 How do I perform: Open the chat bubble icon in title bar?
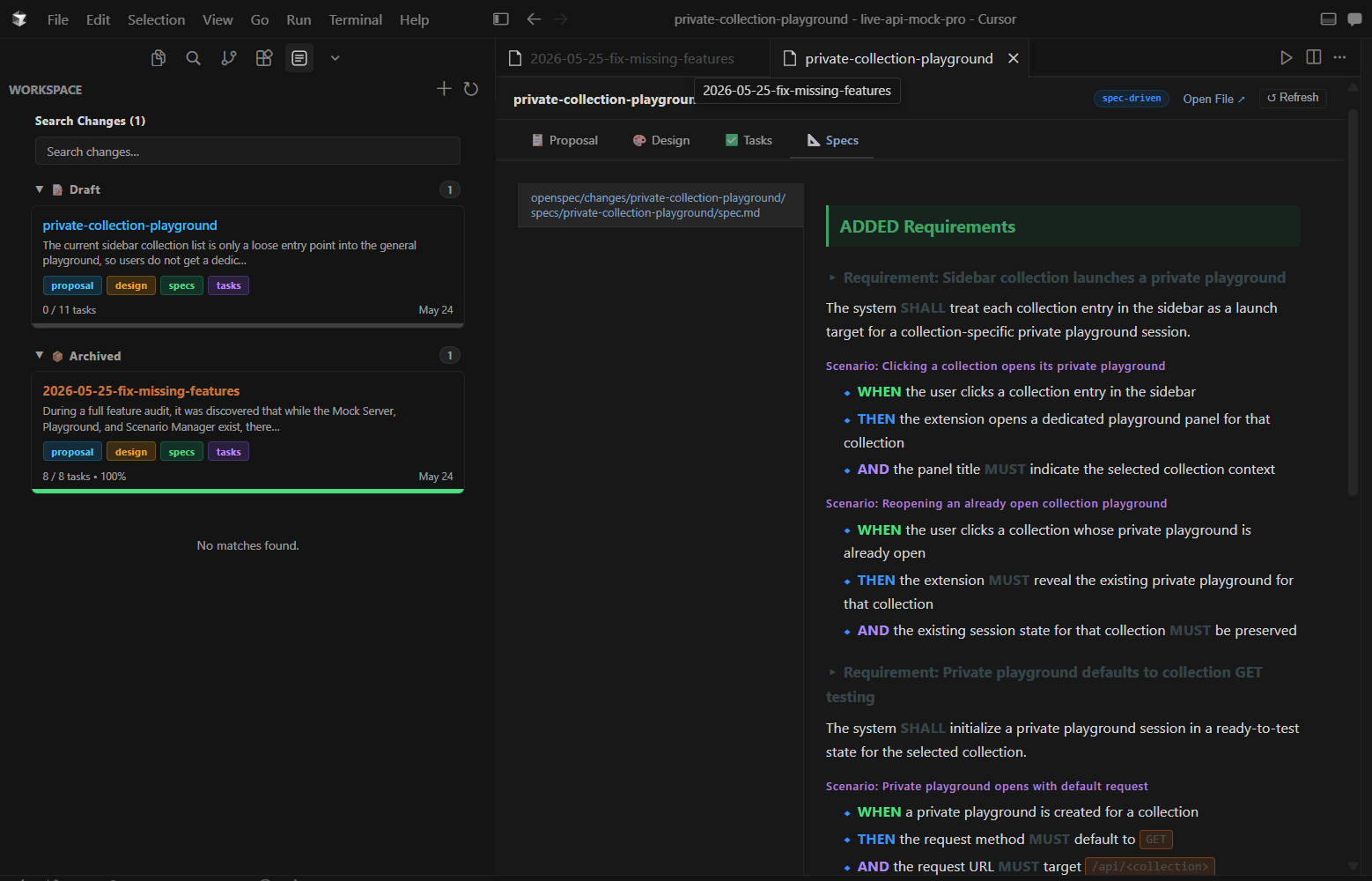click(1354, 19)
